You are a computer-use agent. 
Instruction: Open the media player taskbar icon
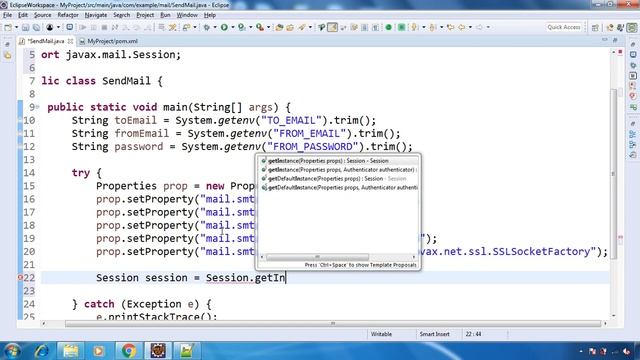tap(99, 351)
